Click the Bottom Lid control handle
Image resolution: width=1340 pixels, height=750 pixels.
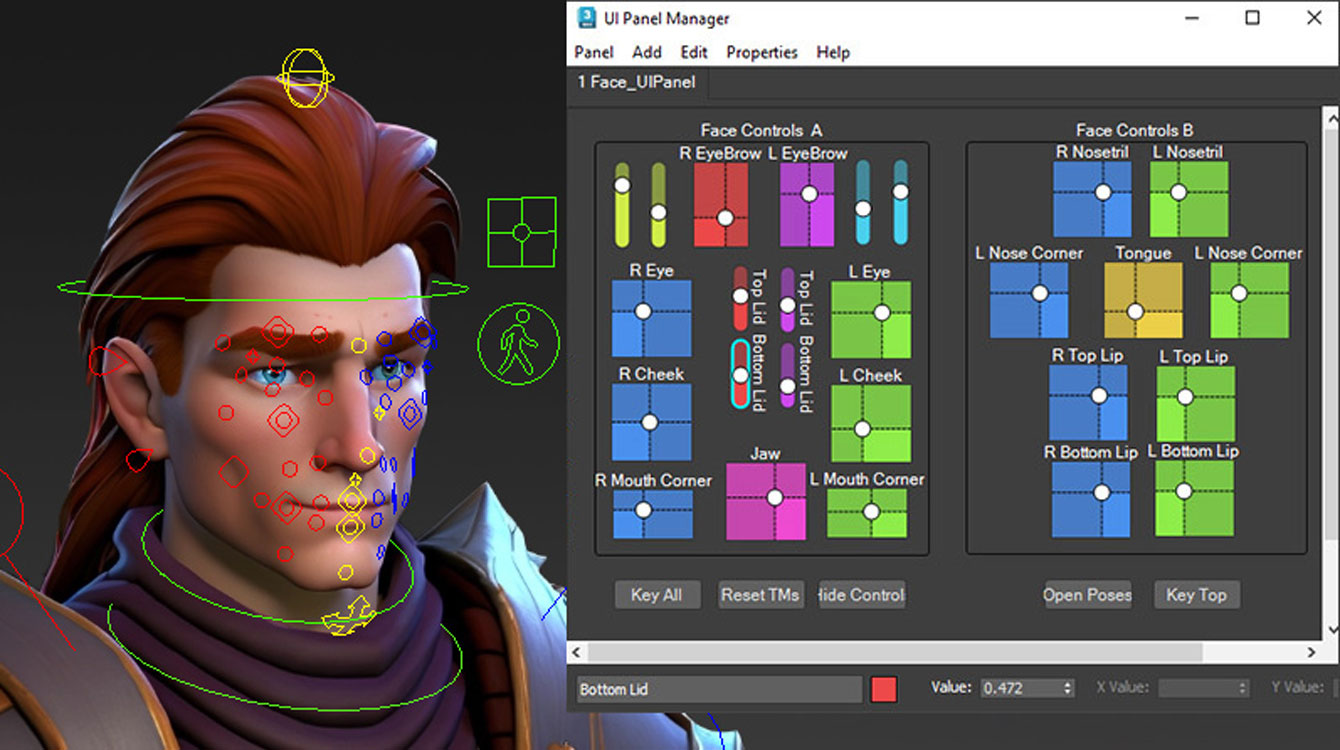pos(740,373)
